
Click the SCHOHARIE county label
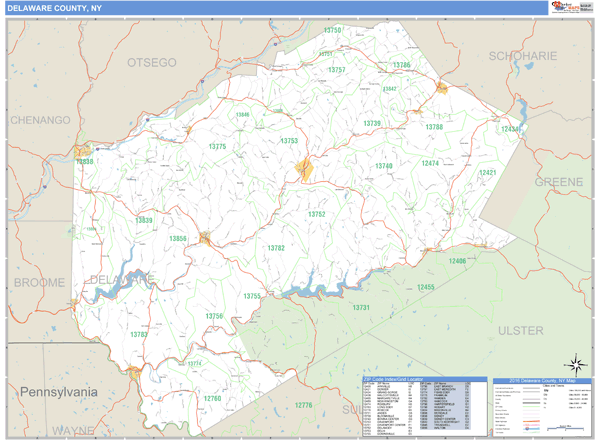click(x=521, y=56)
